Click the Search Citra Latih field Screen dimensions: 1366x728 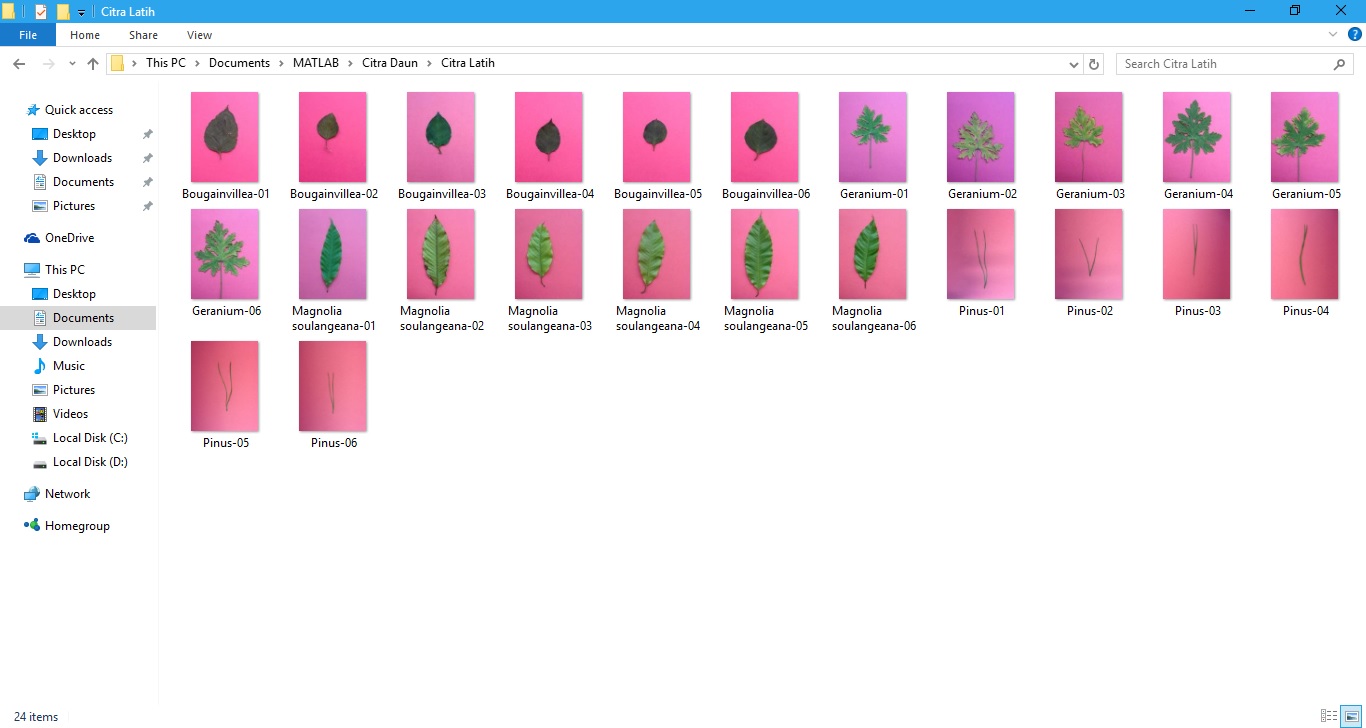tap(1222, 64)
